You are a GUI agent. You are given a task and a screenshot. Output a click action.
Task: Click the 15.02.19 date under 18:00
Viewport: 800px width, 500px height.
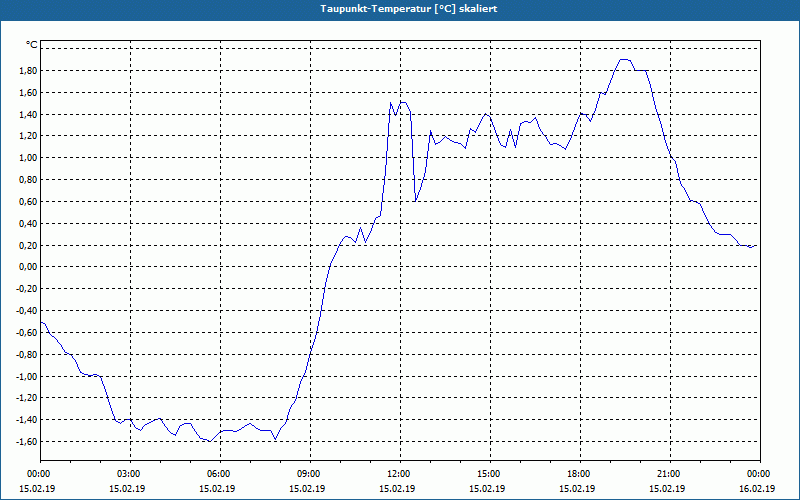577,488
